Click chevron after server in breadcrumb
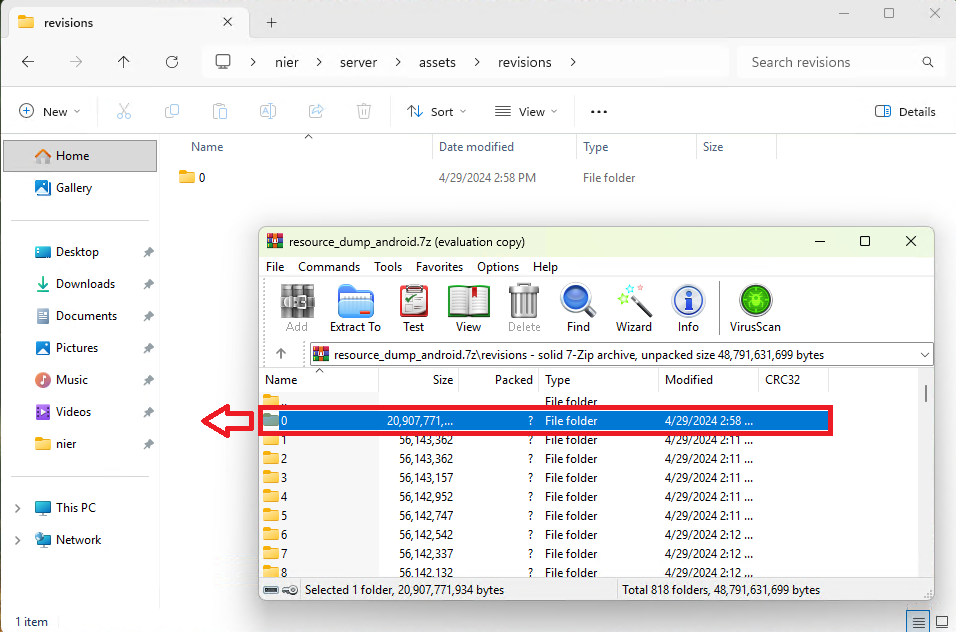Viewport: 956px width, 632px height. tap(398, 62)
